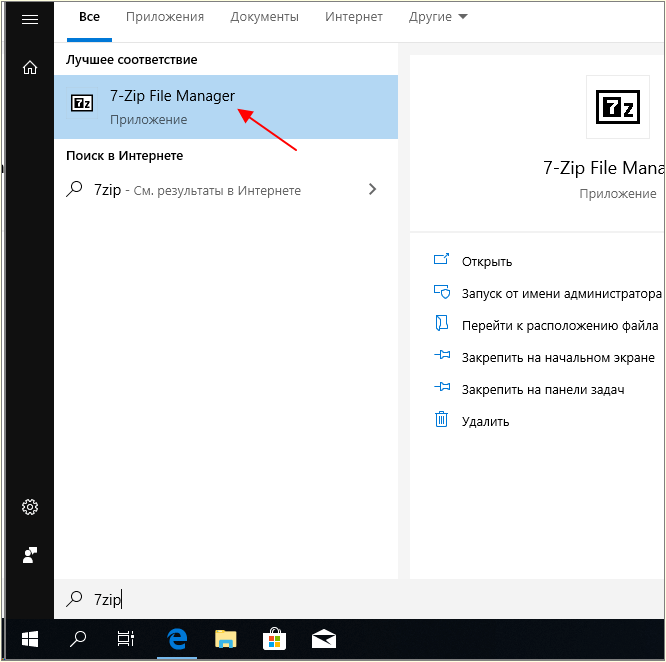Image resolution: width=666 pixels, height=662 pixels.
Task: Switch to the Документы tab
Action: tap(264, 17)
